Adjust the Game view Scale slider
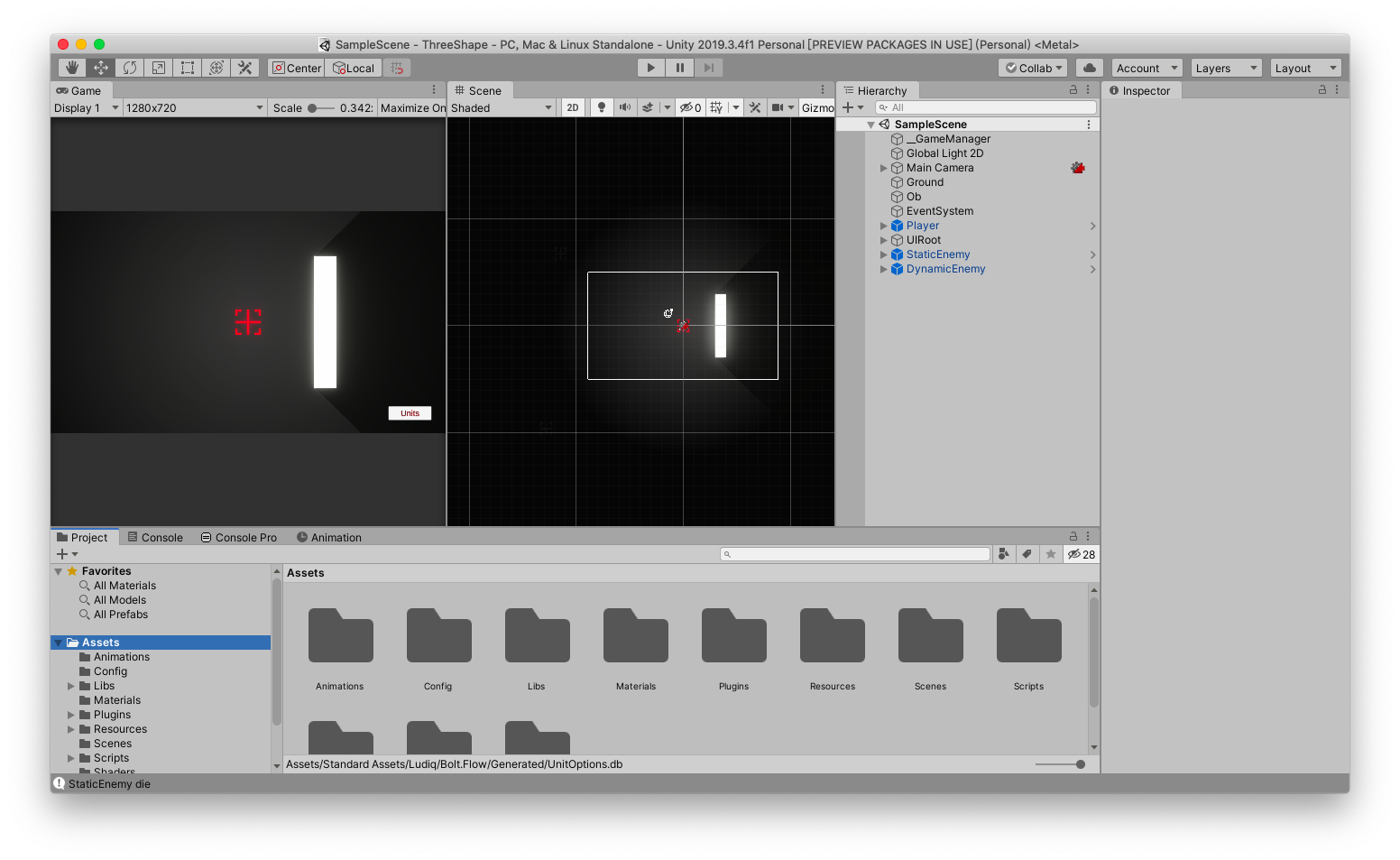 313,107
